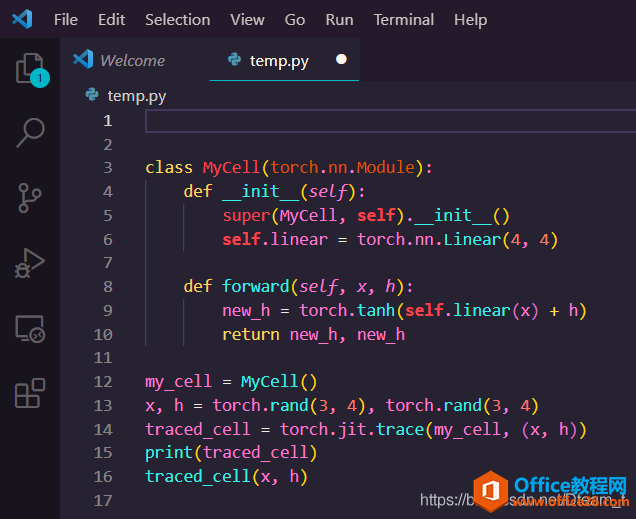The image size is (636, 519).
Task: Click the unsaved dot on temp.py tab
Action: tap(341, 60)
